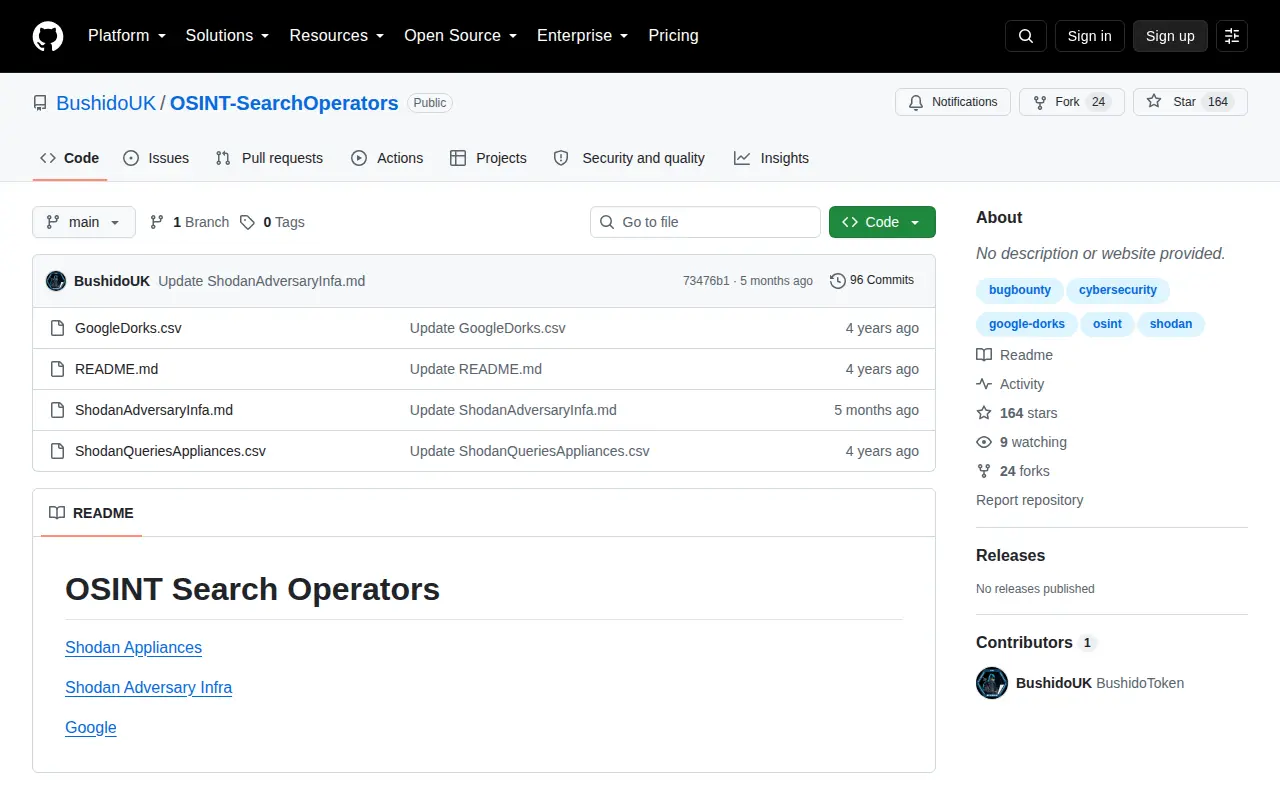Open commit hash 73476b1
1280x800 pixels.
(x=706, y=281)
